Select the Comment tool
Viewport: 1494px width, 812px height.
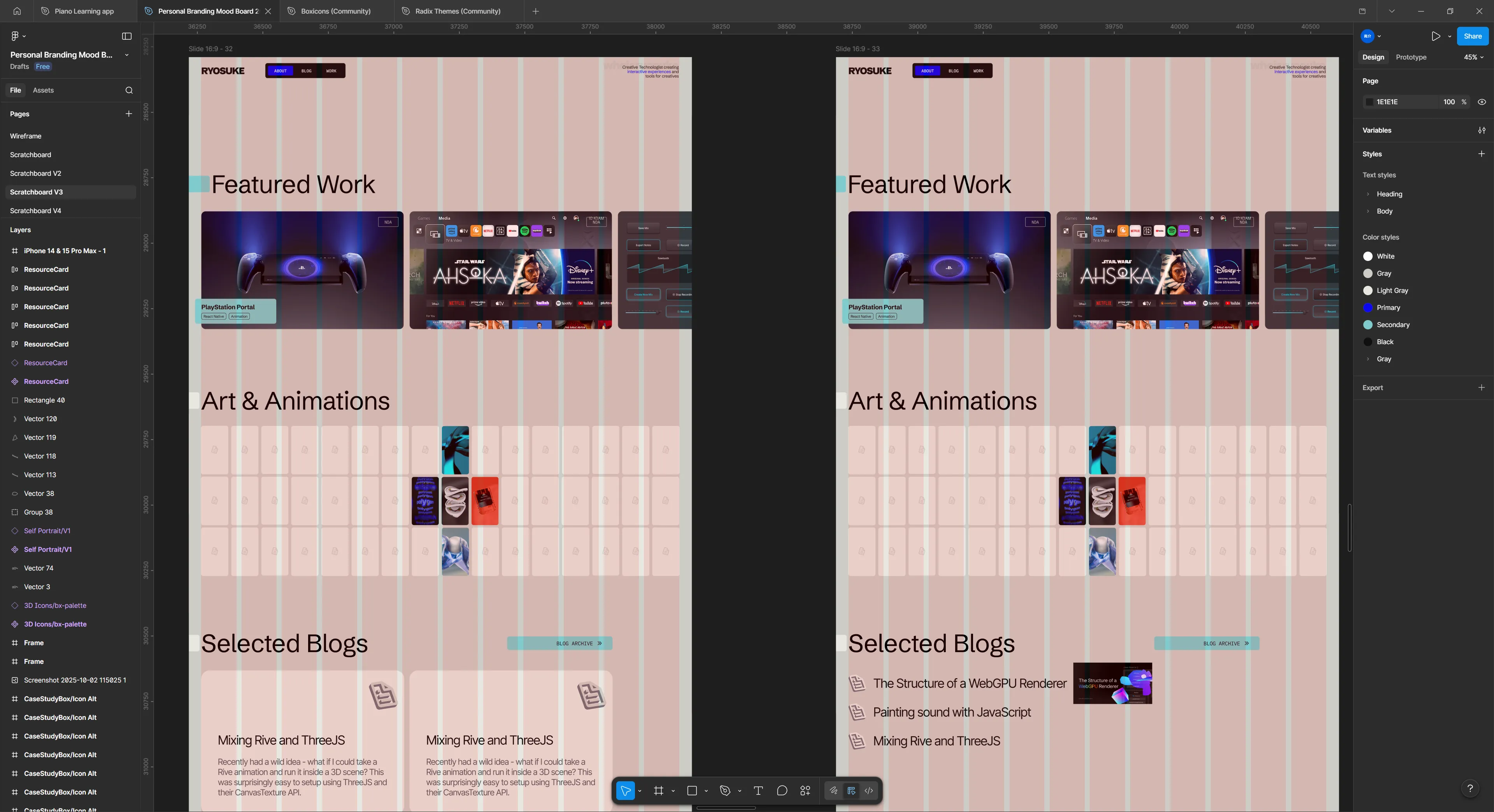[782, 790]
